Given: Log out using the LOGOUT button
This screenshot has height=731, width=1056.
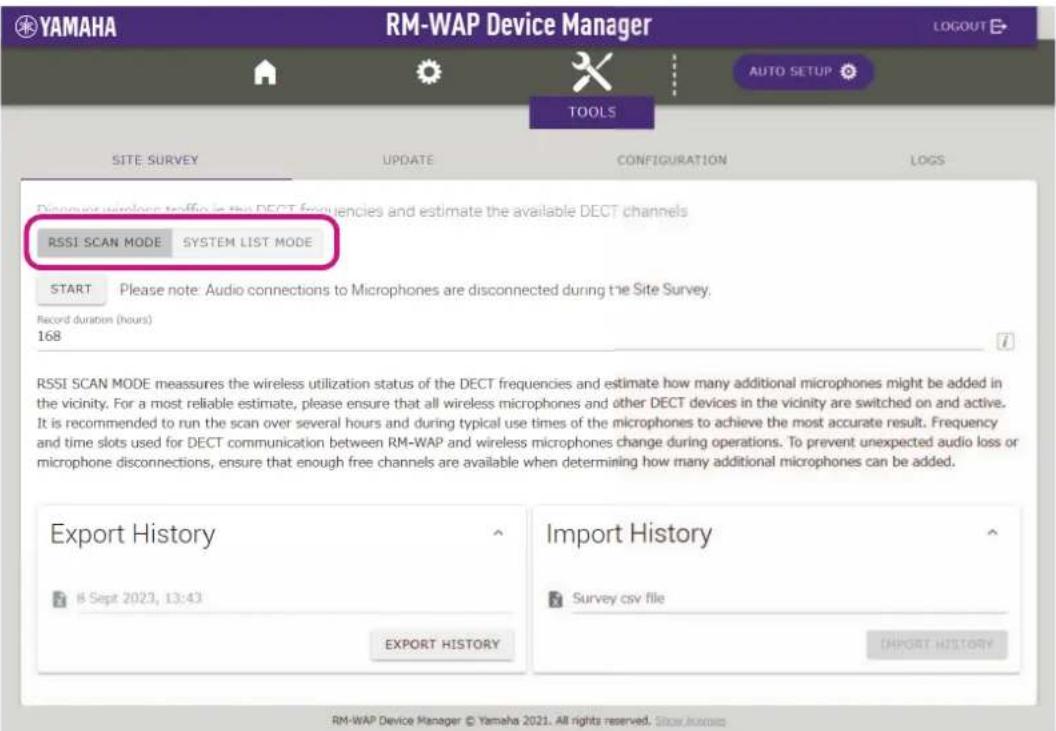Looking at the screenshot, I should [x=970, y=26].
